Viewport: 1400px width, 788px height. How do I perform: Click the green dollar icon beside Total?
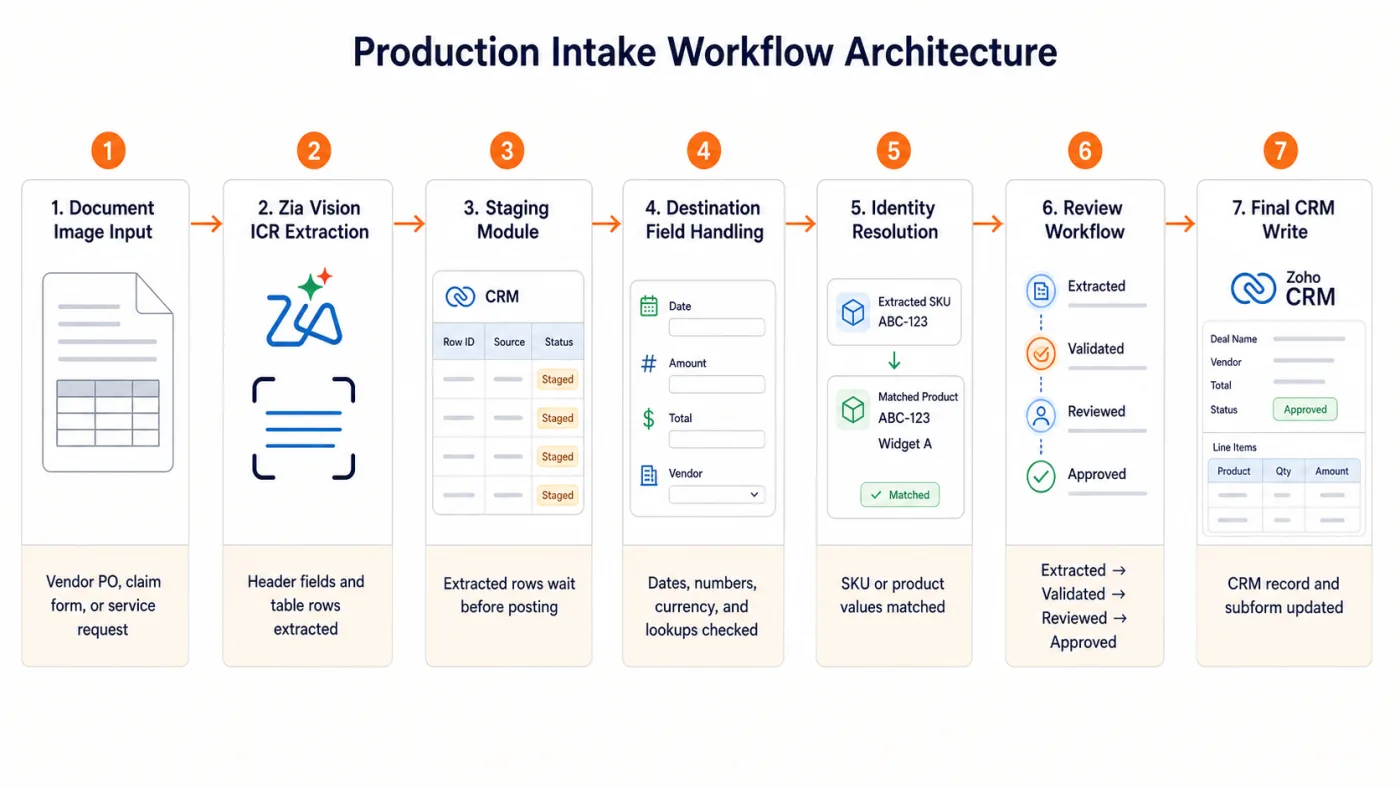(x=648, y=419)
